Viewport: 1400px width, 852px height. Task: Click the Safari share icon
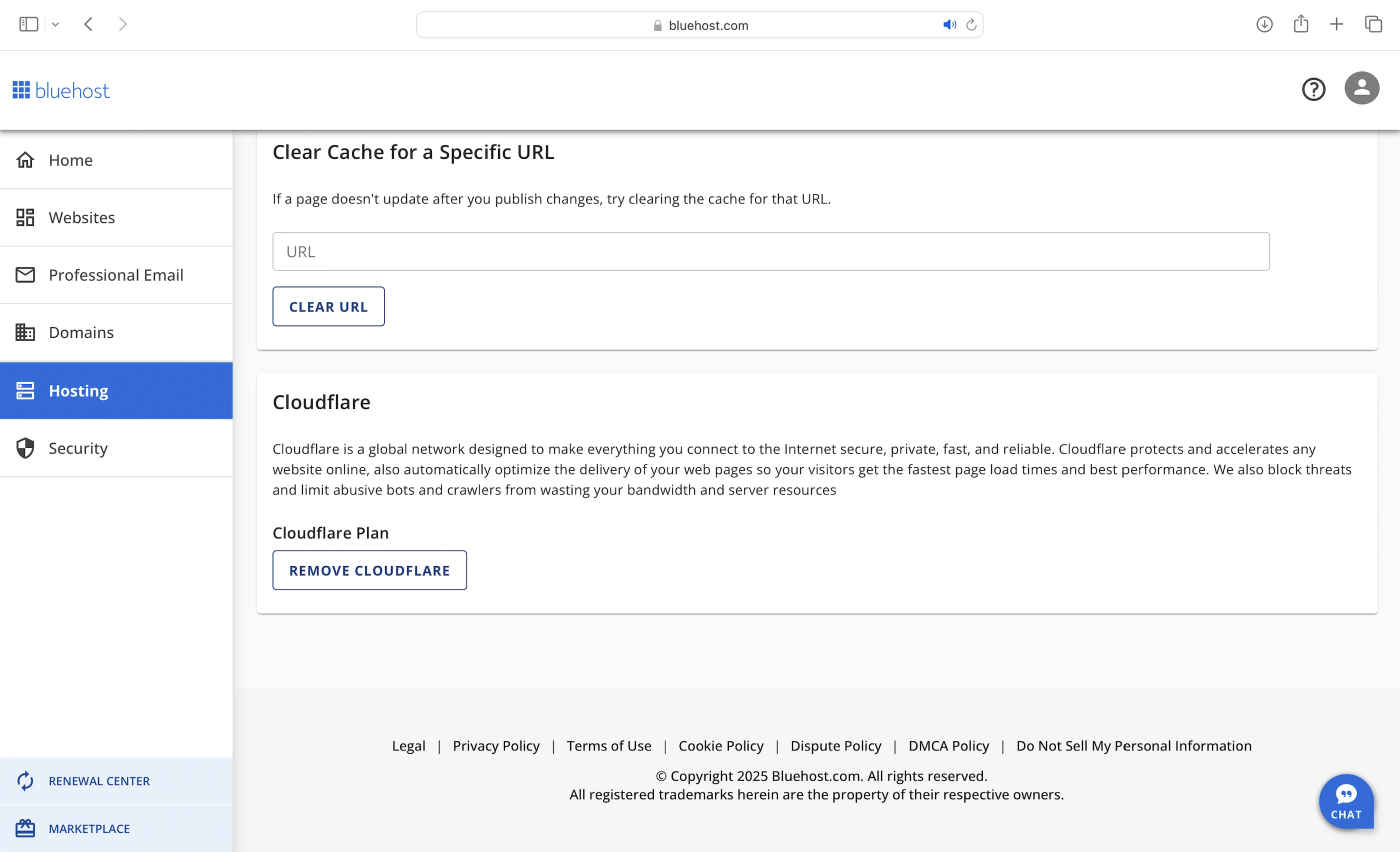[1300, 24]
